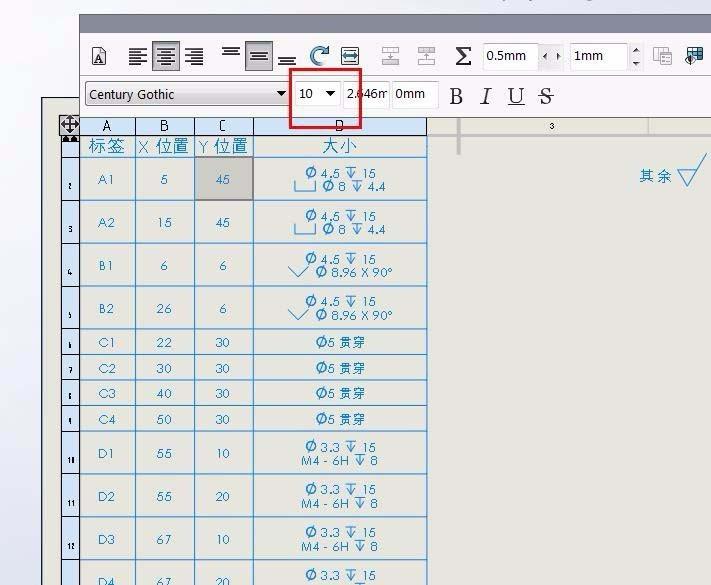Align text to bottom of cell
The image size is (711, 585).
point(287,60)
